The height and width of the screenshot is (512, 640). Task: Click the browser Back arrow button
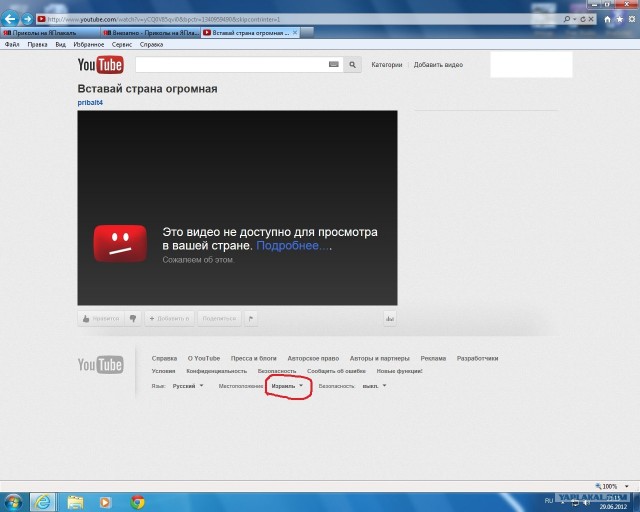[10, 18]
